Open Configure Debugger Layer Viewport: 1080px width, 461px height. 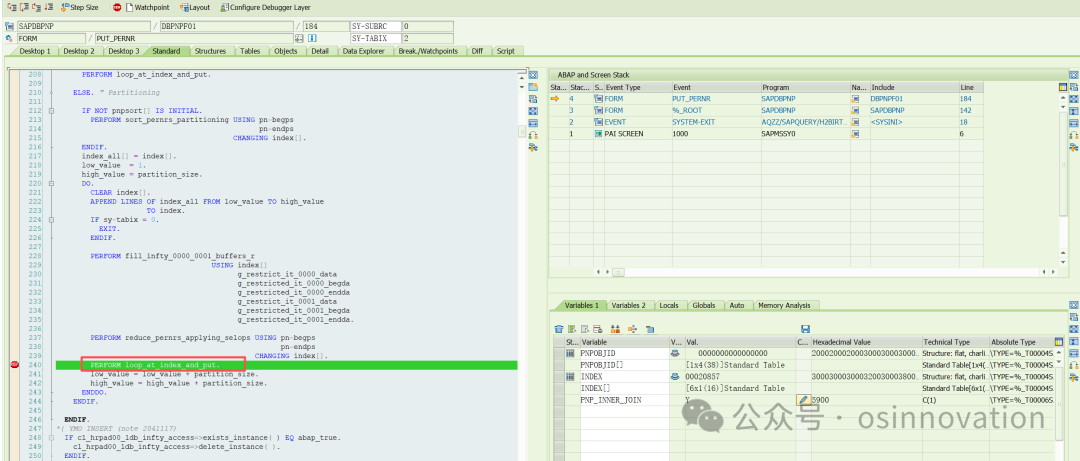pyautogui.click(x=266, y=8)
